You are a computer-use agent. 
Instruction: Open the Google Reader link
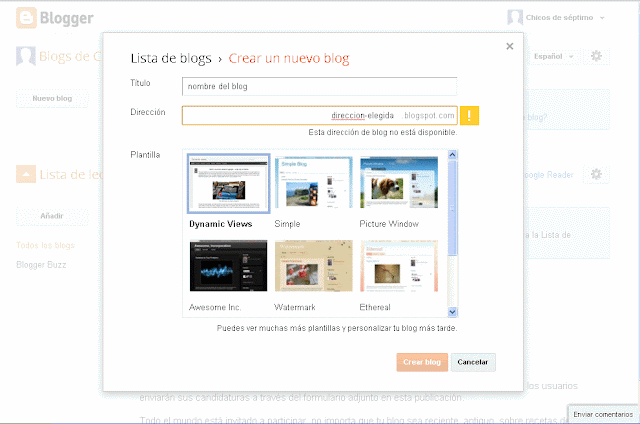click(x=548, y=175)
